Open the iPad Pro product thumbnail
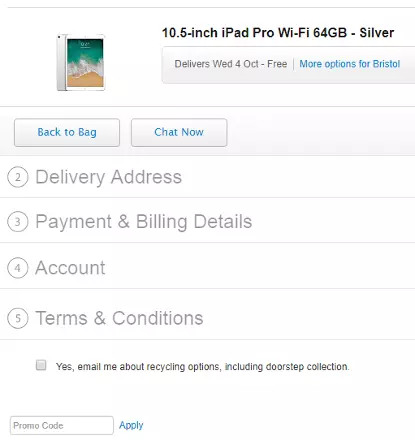 pyautogui.click(x=81, y=62)
